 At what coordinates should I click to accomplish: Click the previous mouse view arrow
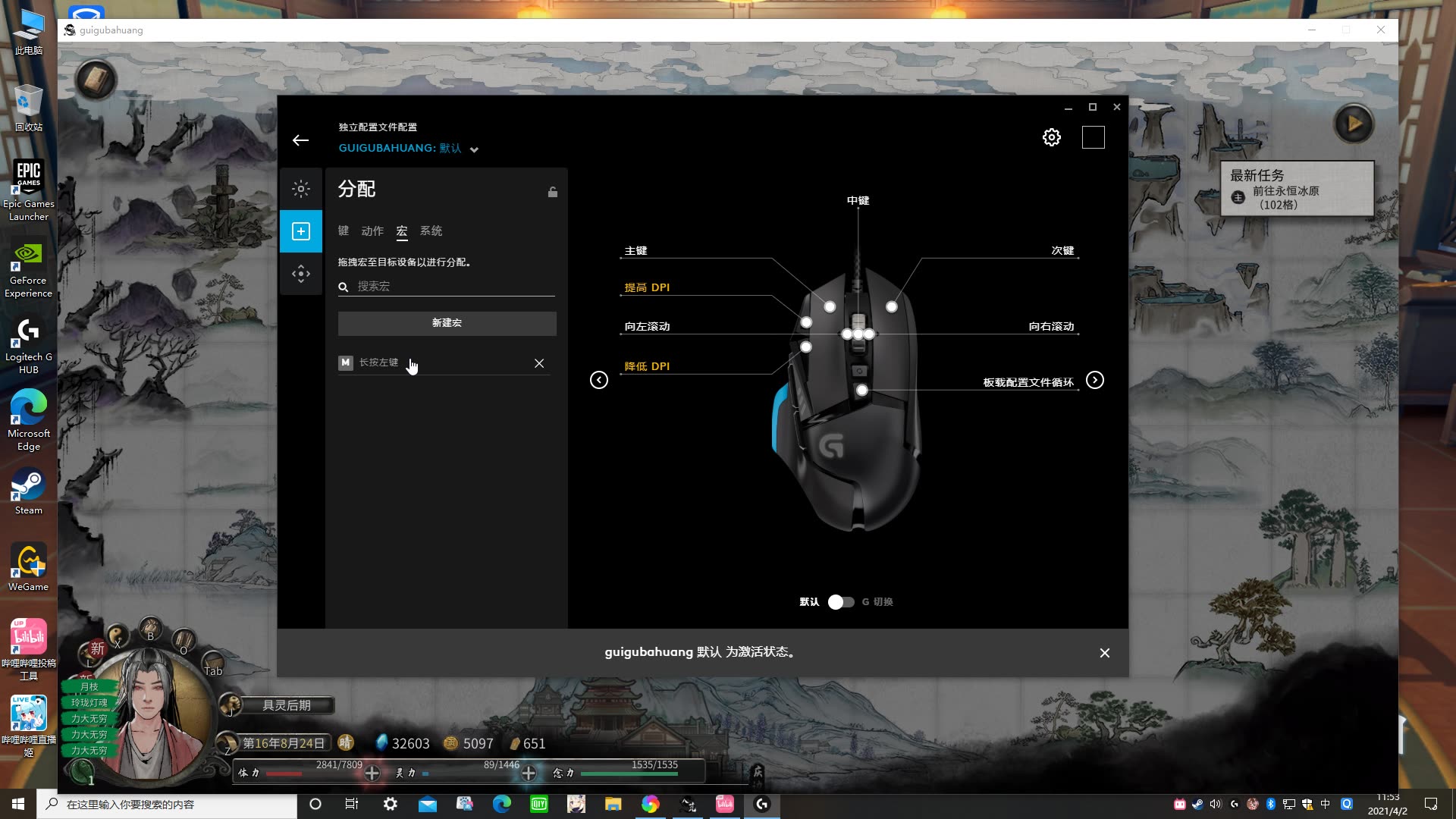(599, 380)
